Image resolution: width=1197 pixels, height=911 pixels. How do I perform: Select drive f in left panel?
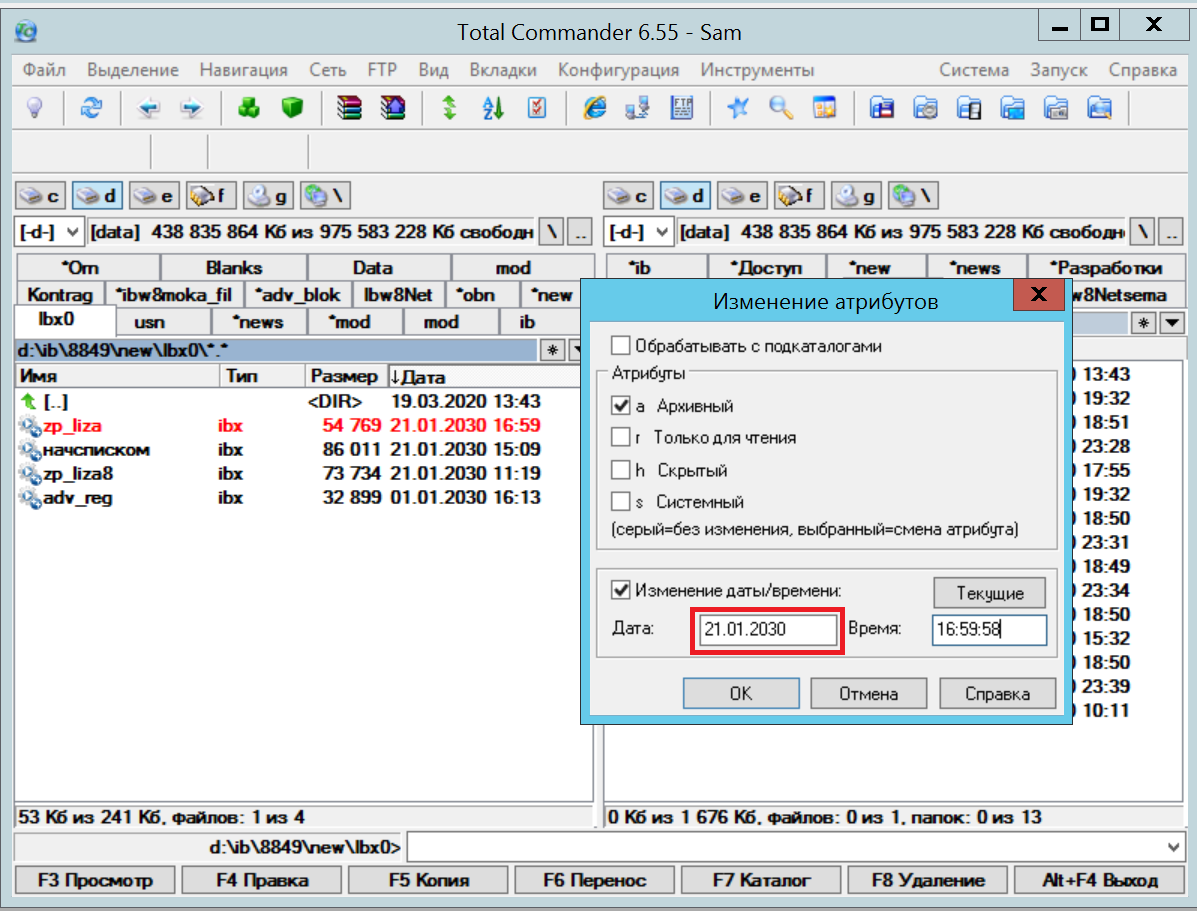[x=211, y=196]
